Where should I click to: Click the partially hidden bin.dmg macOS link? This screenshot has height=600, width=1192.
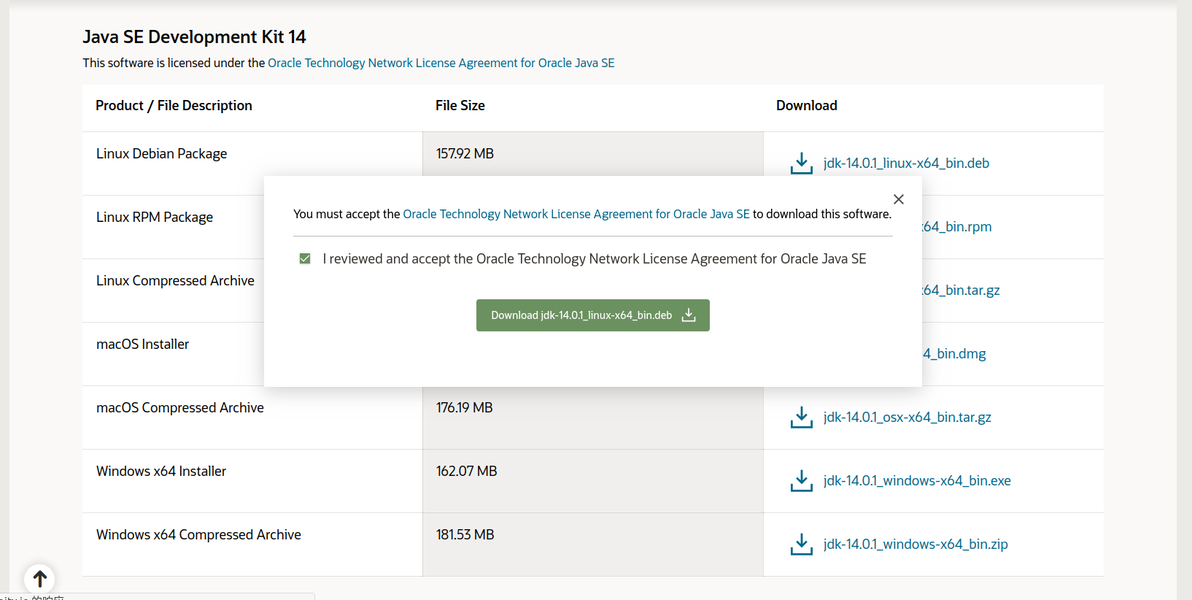[x=954, y=354]
